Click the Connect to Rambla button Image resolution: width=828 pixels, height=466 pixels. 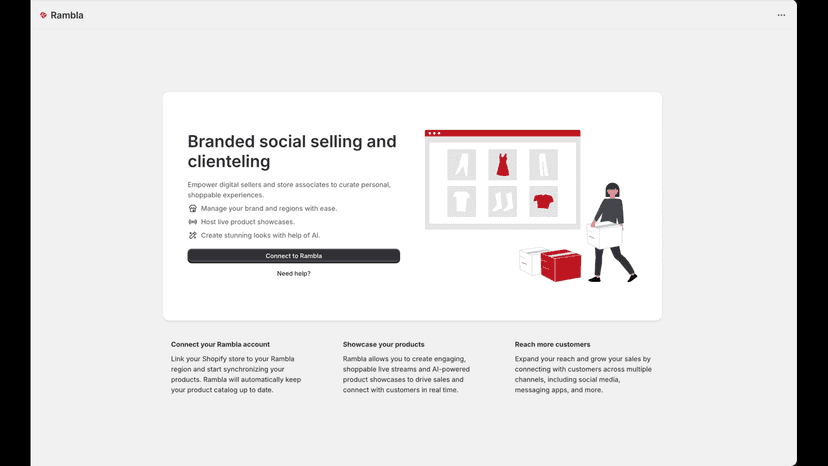294,256
